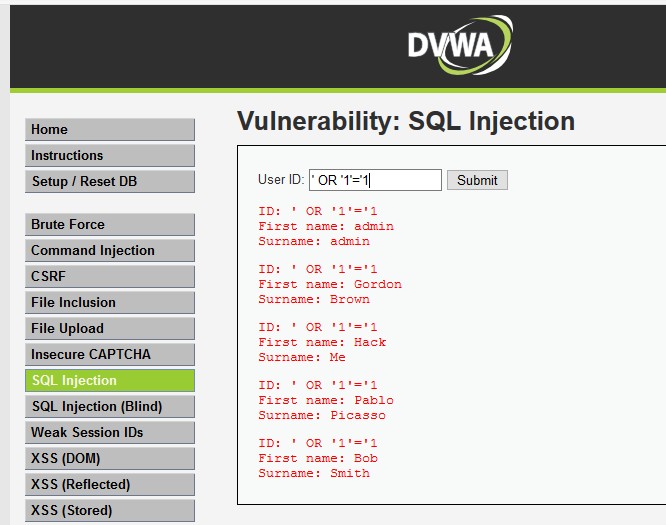The image size is (666, 525).
Task: Open the Home menu item
Action: click(110, 130)
